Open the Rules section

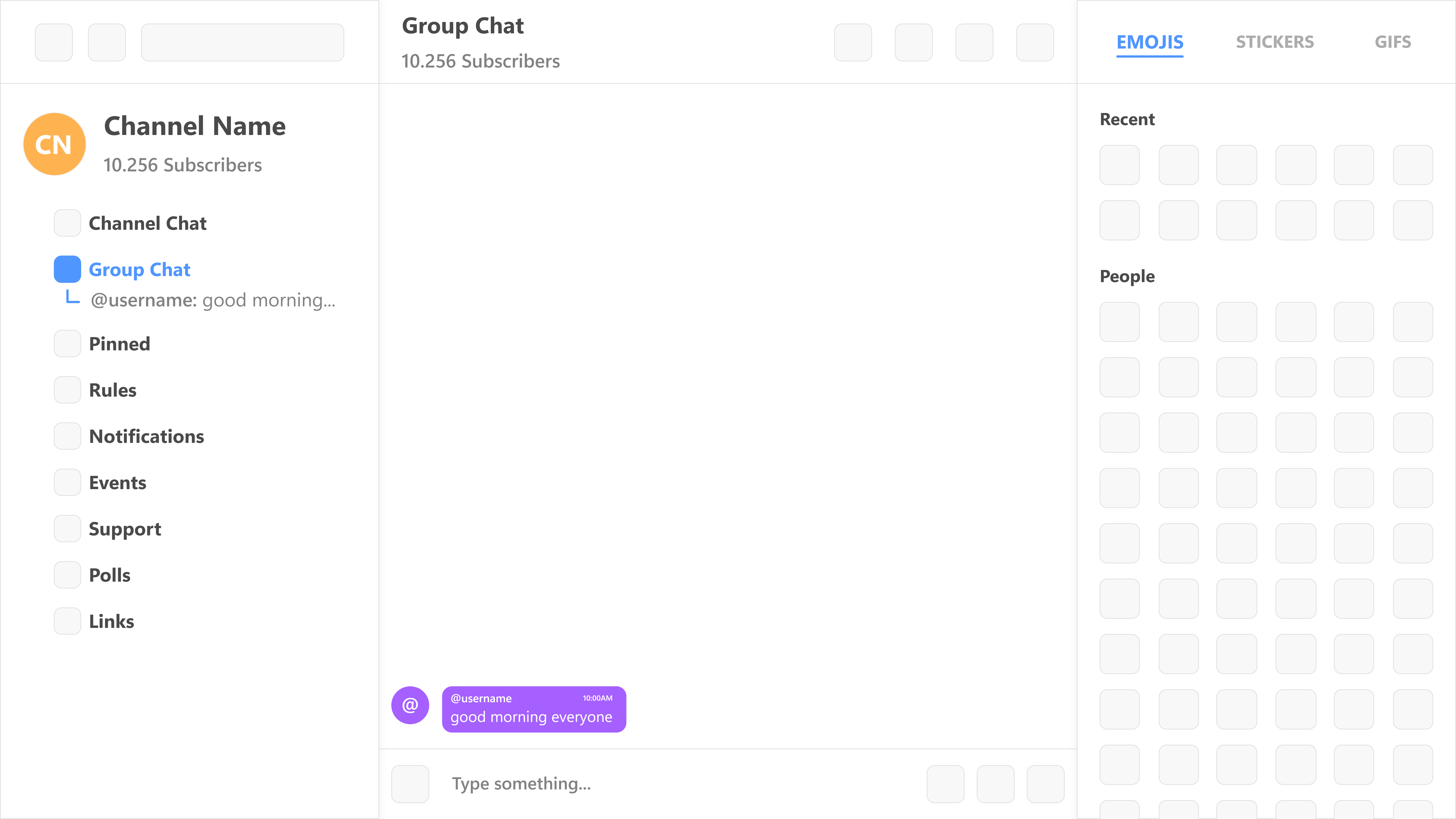(112, 390)
